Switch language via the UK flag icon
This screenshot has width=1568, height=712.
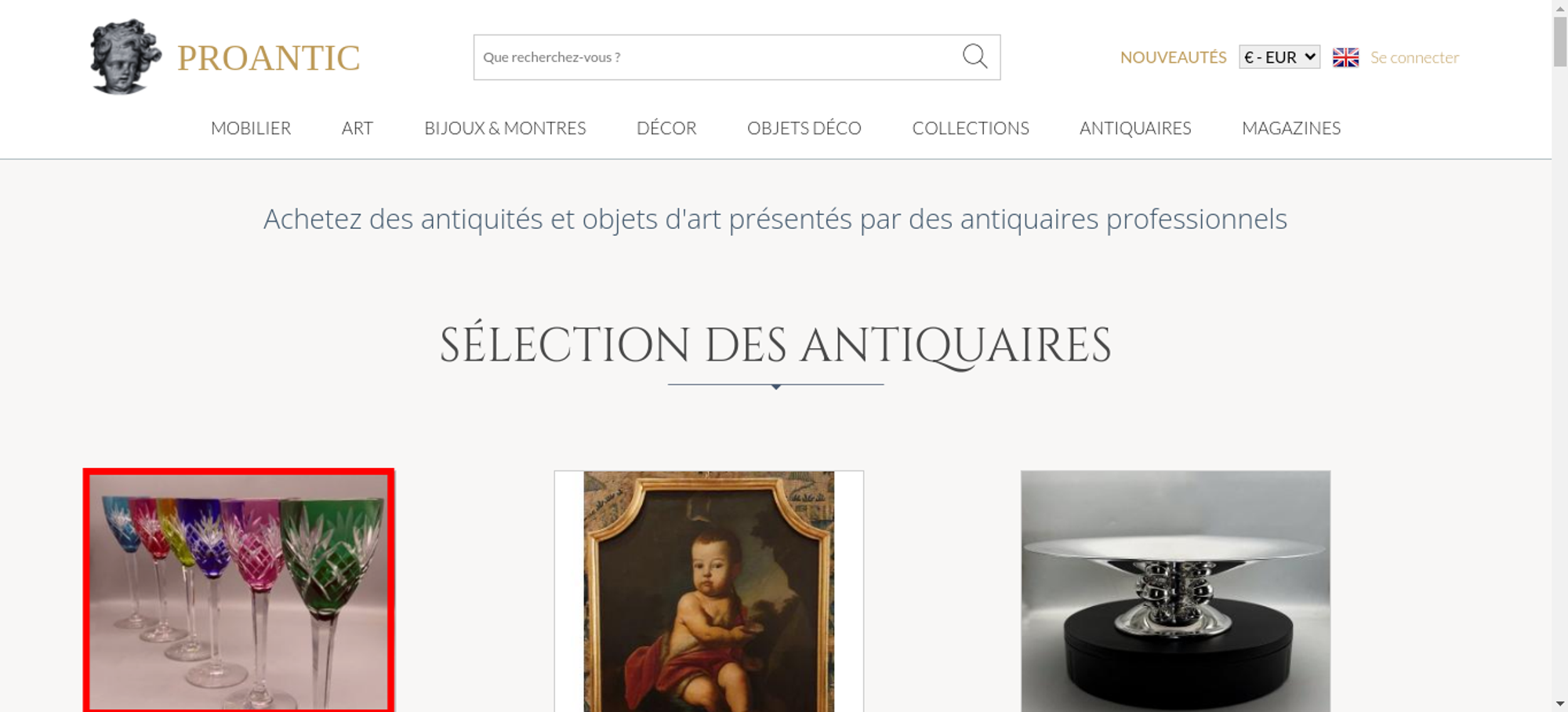click(x=1345, y=57)
